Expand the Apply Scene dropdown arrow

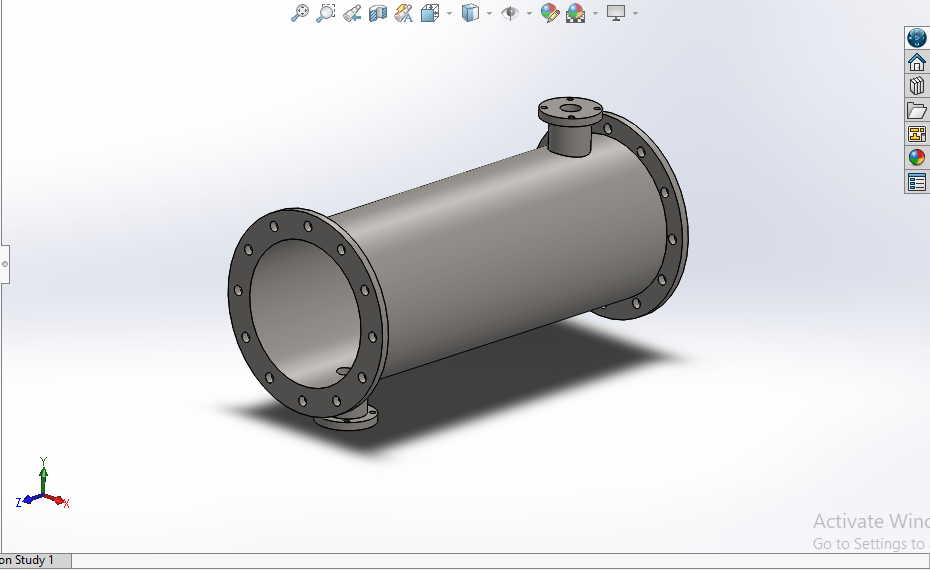(595, 13)
